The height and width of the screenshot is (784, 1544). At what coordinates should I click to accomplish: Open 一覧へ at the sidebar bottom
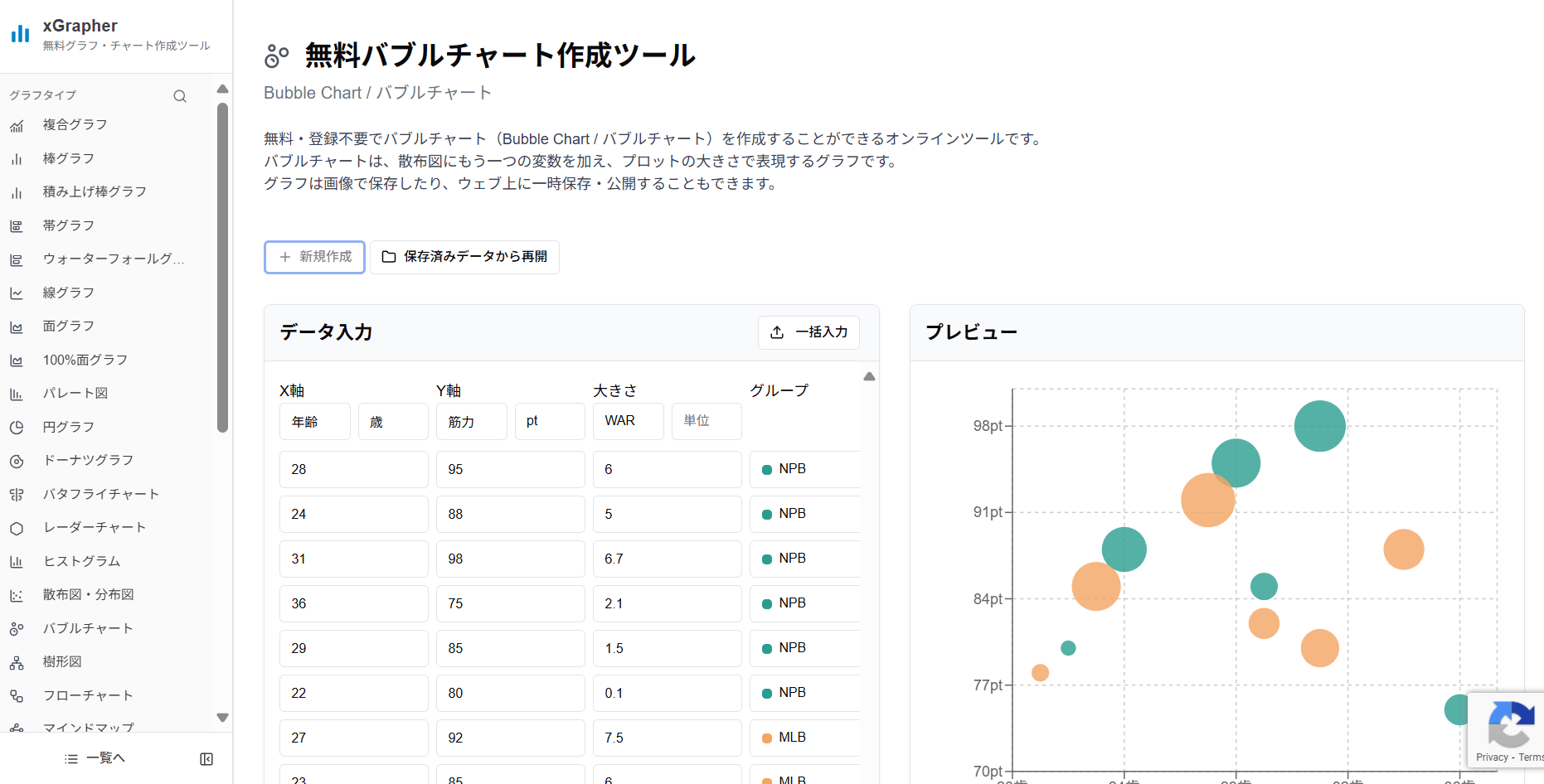(94, 757)
